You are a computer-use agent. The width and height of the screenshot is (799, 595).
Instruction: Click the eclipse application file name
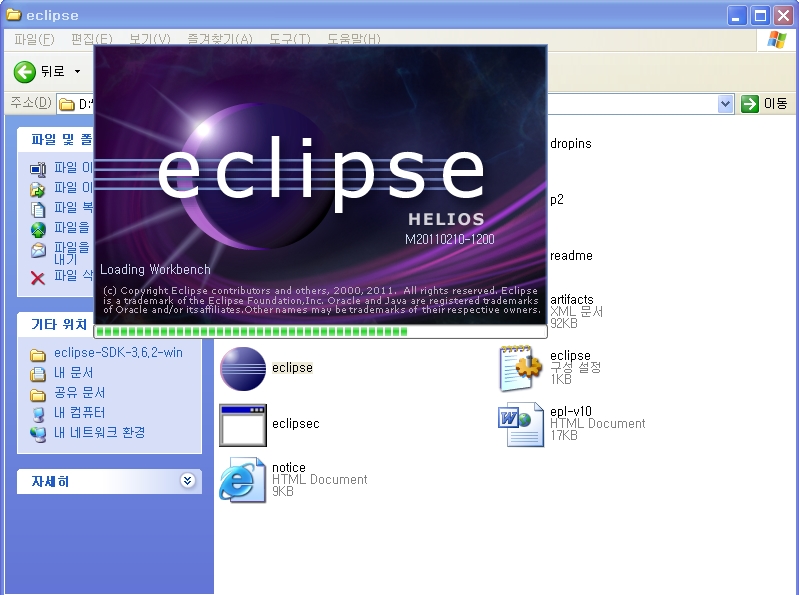click(x=292, y=368)
